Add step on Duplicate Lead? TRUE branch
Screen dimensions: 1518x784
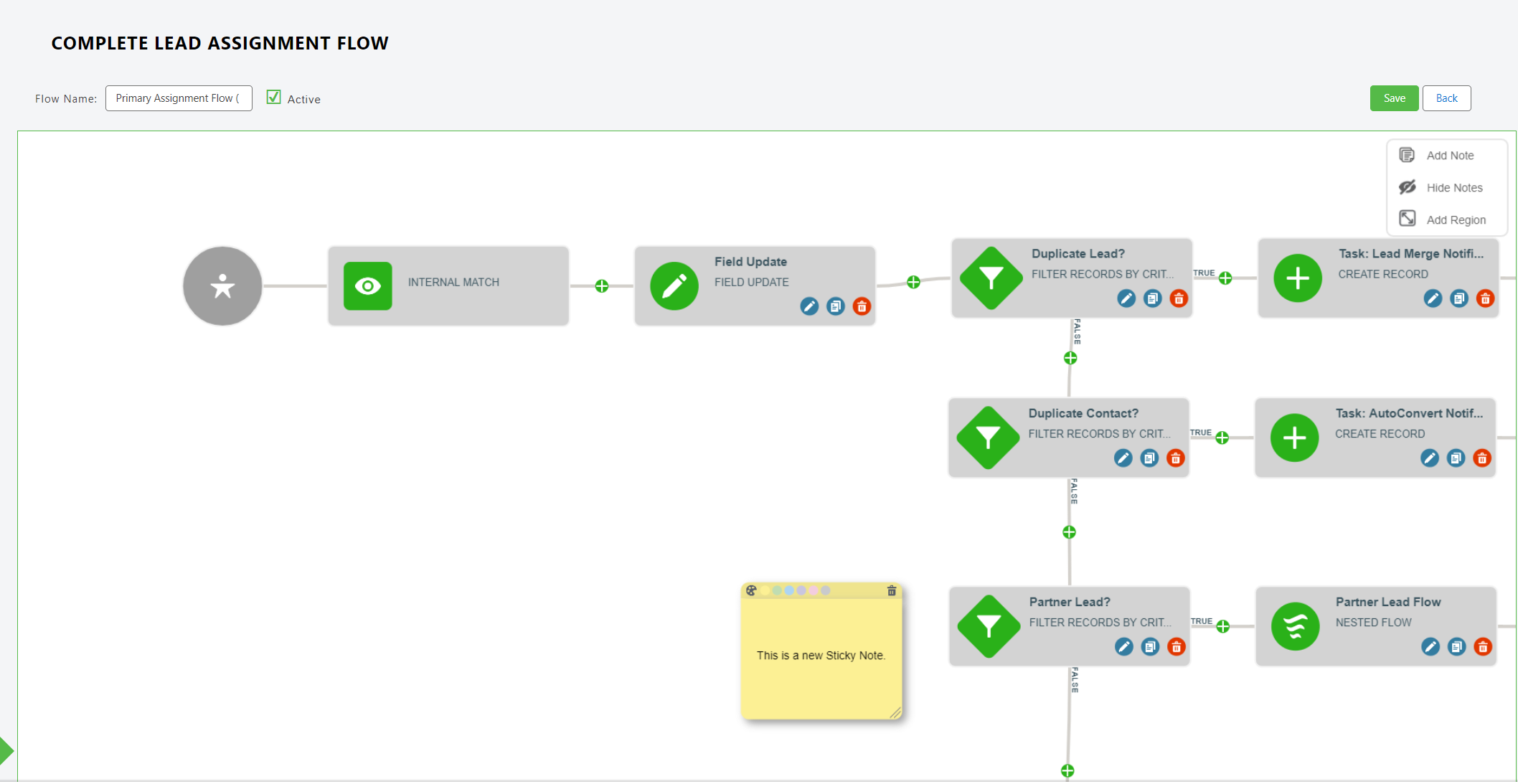[1225, 278]
